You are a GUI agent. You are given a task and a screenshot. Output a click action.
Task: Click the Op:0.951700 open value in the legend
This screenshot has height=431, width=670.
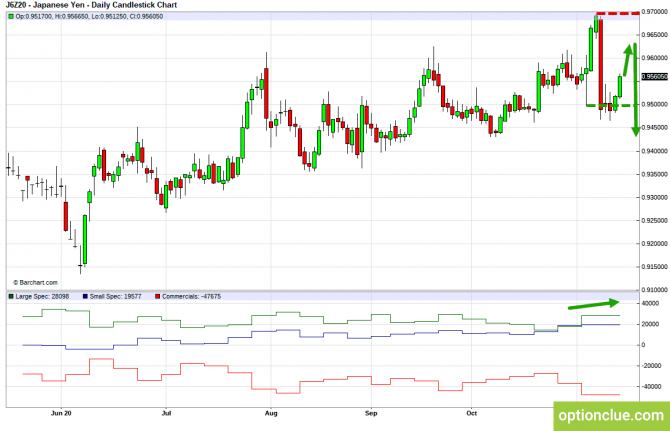click(x=34, y=16)
